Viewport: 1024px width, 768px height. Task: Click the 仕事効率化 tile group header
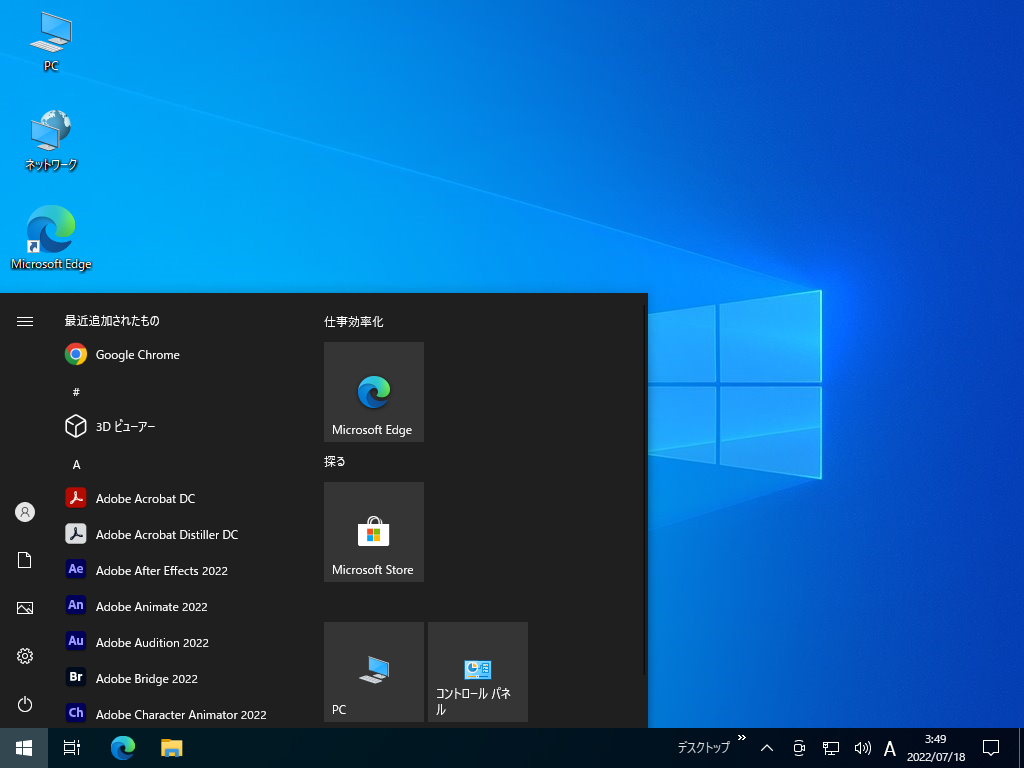[x=354, y=322]
